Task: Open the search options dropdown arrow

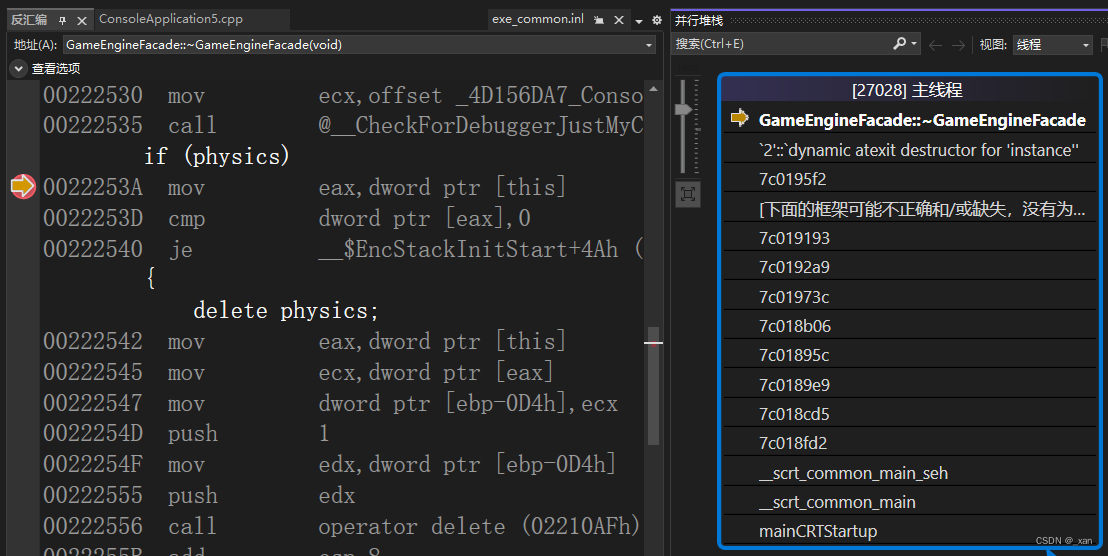Action: [914, 44]
